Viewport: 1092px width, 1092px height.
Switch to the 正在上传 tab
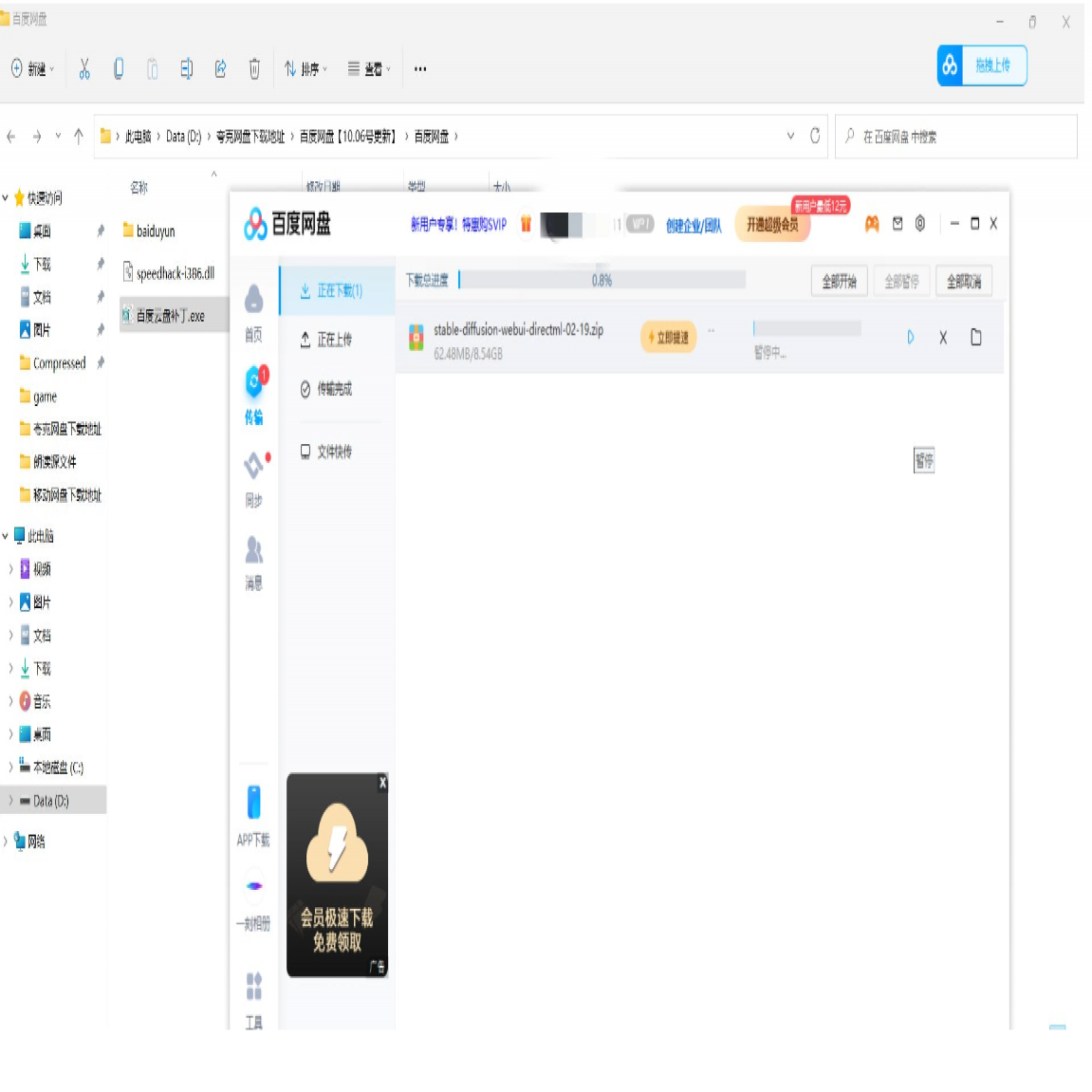[x=326, y=339]
